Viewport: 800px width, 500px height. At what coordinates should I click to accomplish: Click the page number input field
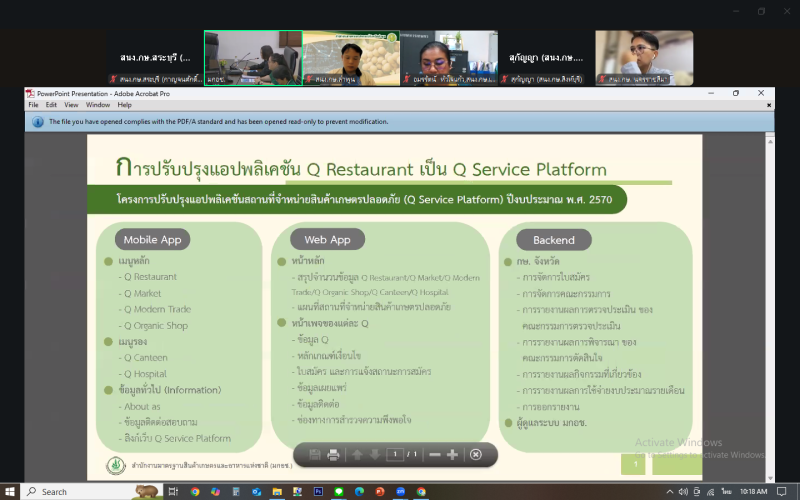(x=395, y=455)
